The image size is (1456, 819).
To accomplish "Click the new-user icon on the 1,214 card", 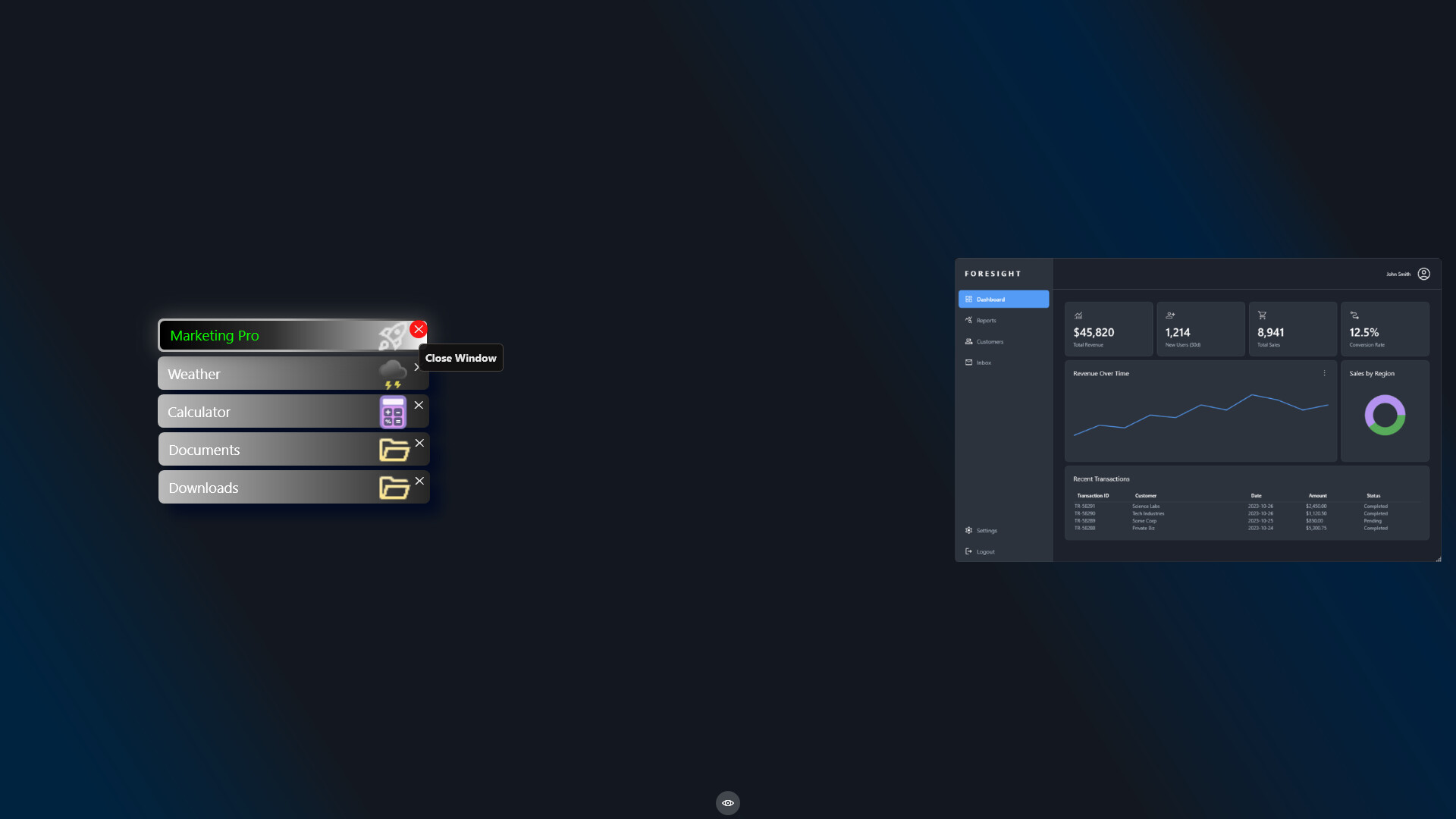I will [x=1170, y=315].
